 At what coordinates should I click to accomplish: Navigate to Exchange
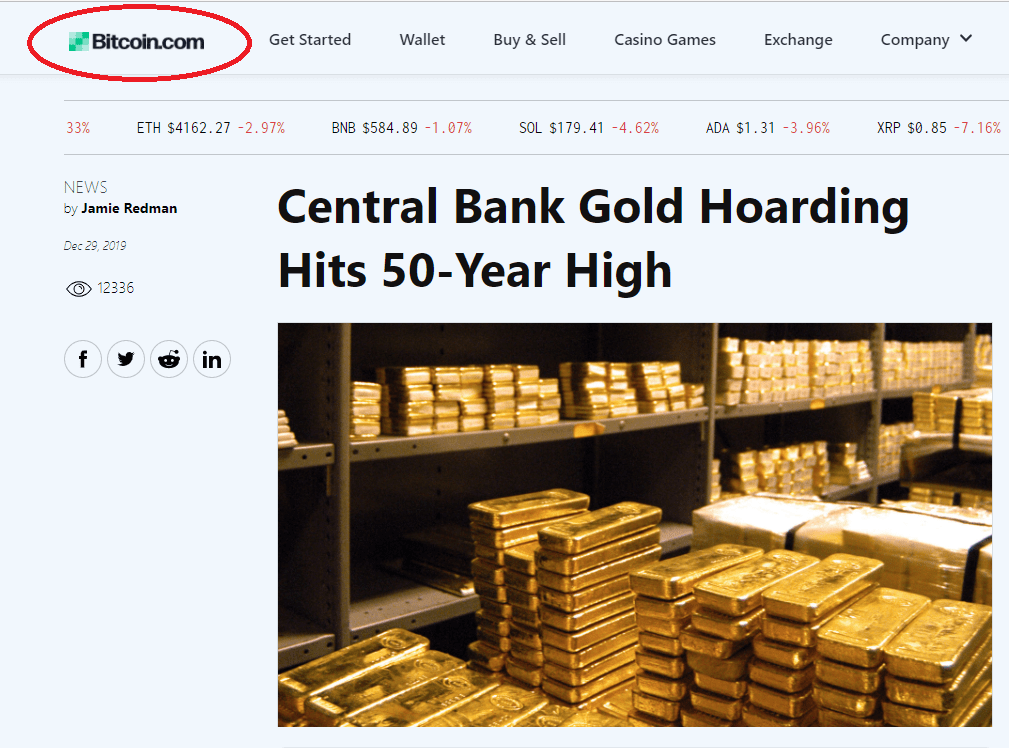(798, 40)
